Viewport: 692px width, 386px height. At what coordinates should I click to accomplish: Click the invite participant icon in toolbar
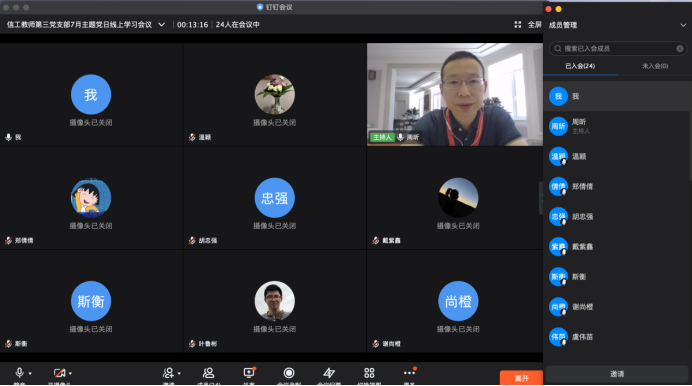click(x=168, y=373)
